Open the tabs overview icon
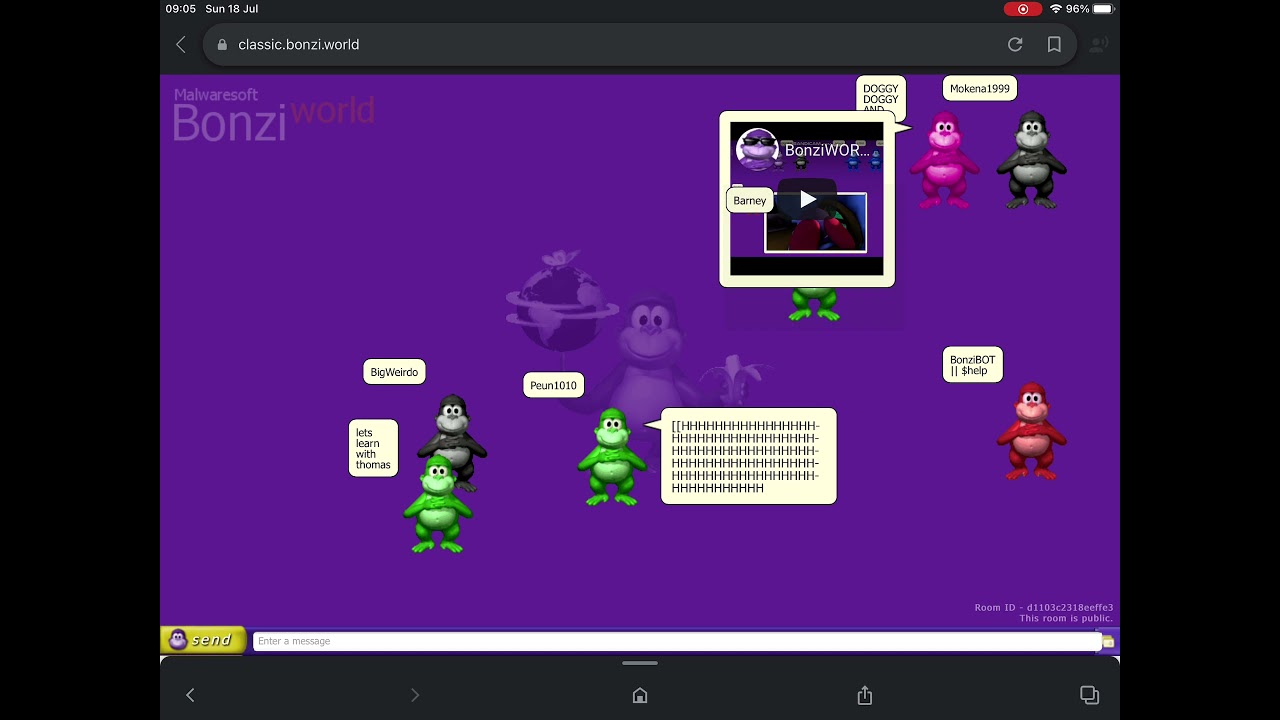 tap(1089, 695)
